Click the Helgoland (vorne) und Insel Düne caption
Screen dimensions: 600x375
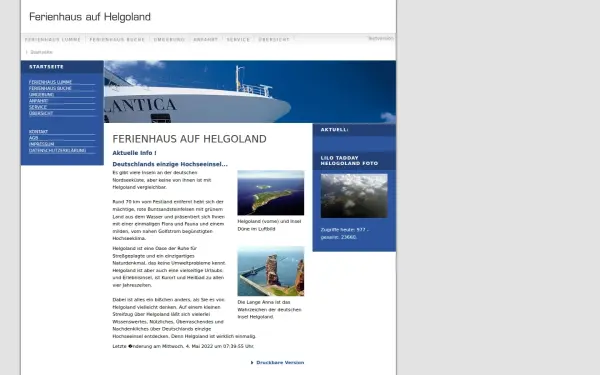pyautogui.click(x=269, y=225)
